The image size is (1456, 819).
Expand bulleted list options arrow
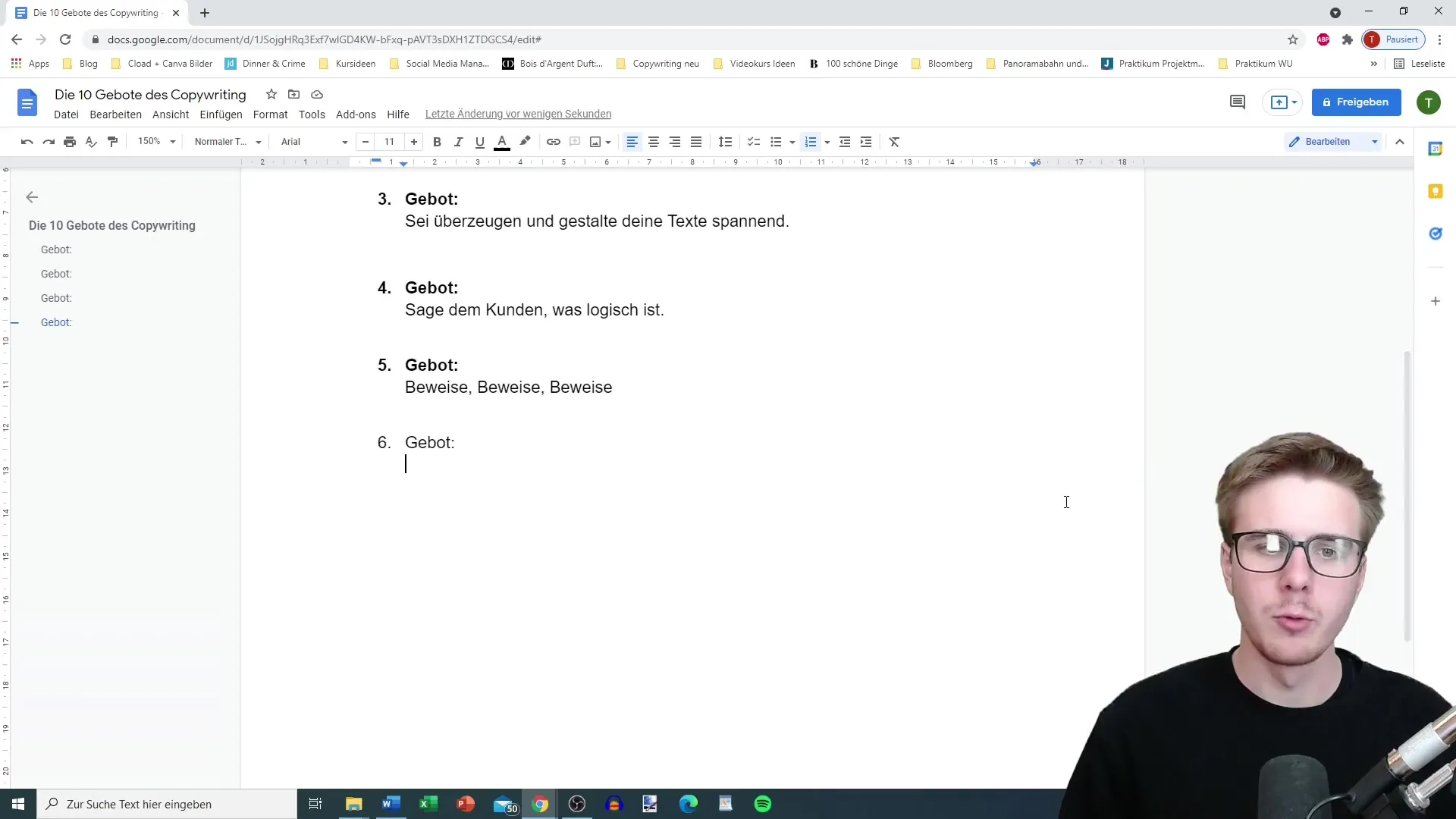point(792,142)
